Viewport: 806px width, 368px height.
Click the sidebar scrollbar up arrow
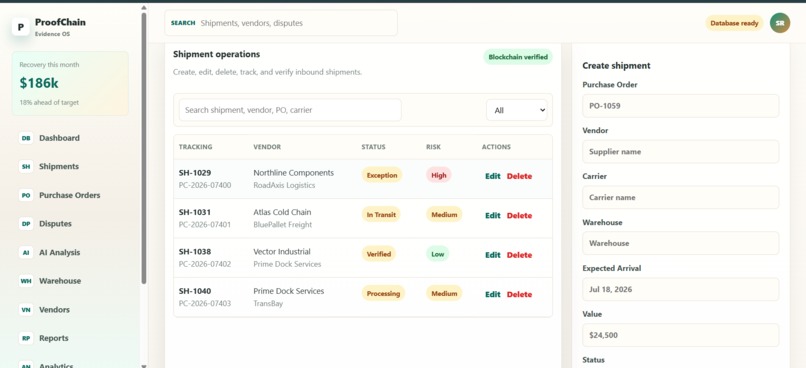point(144,8)
